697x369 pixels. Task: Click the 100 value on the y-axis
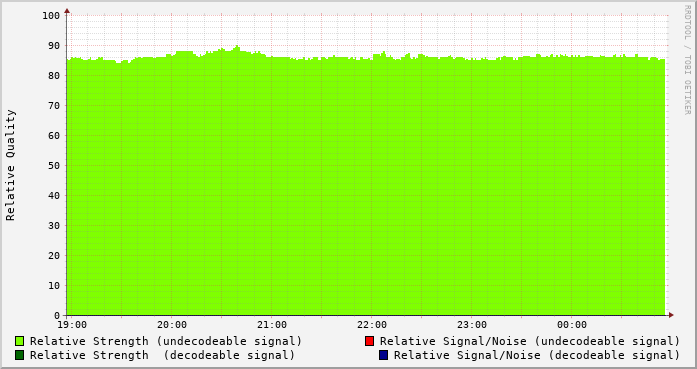click(x=51, y=16)
